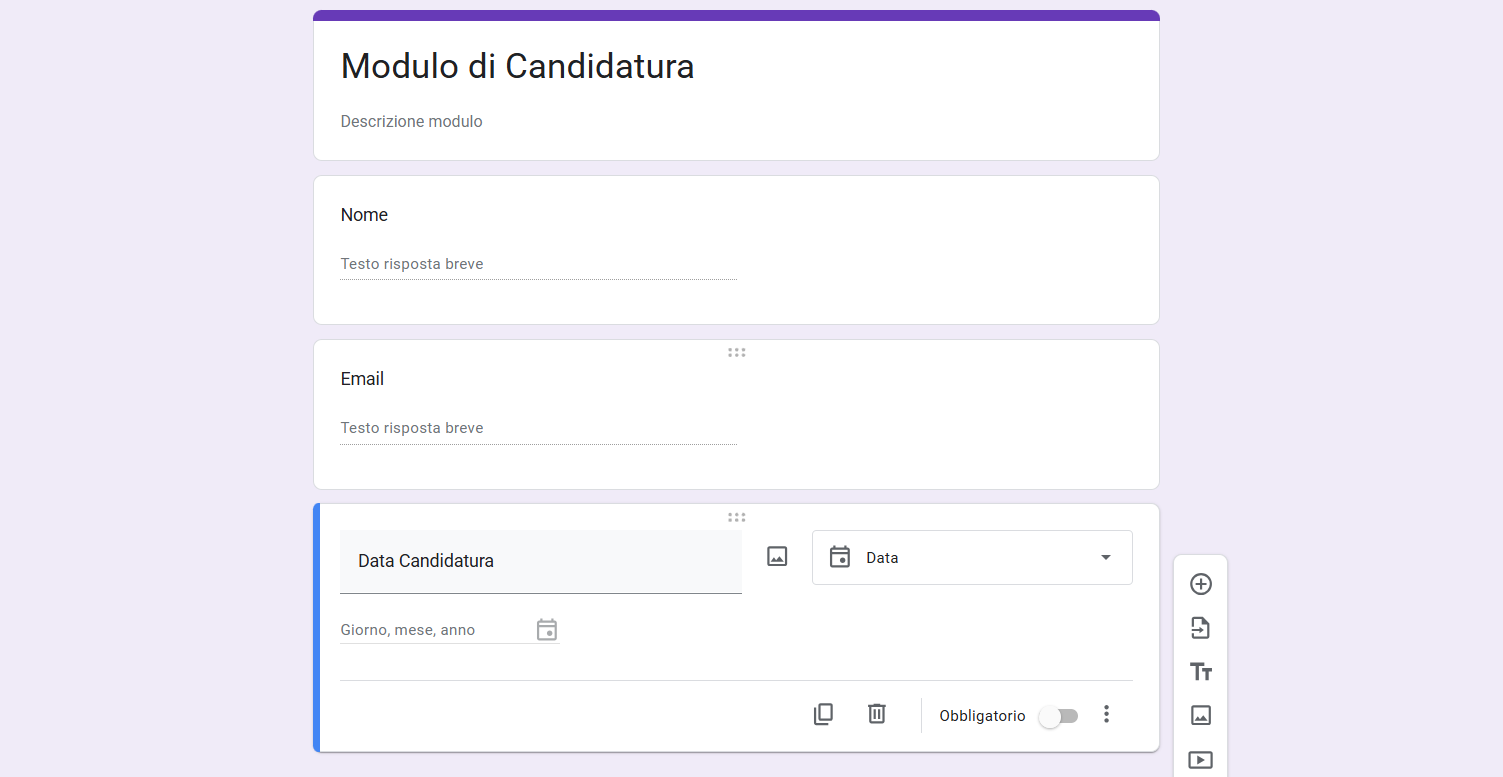1503x777 pixels.
Task: Click the Descrizione modulo field
Action: click(x=412, y=121)
